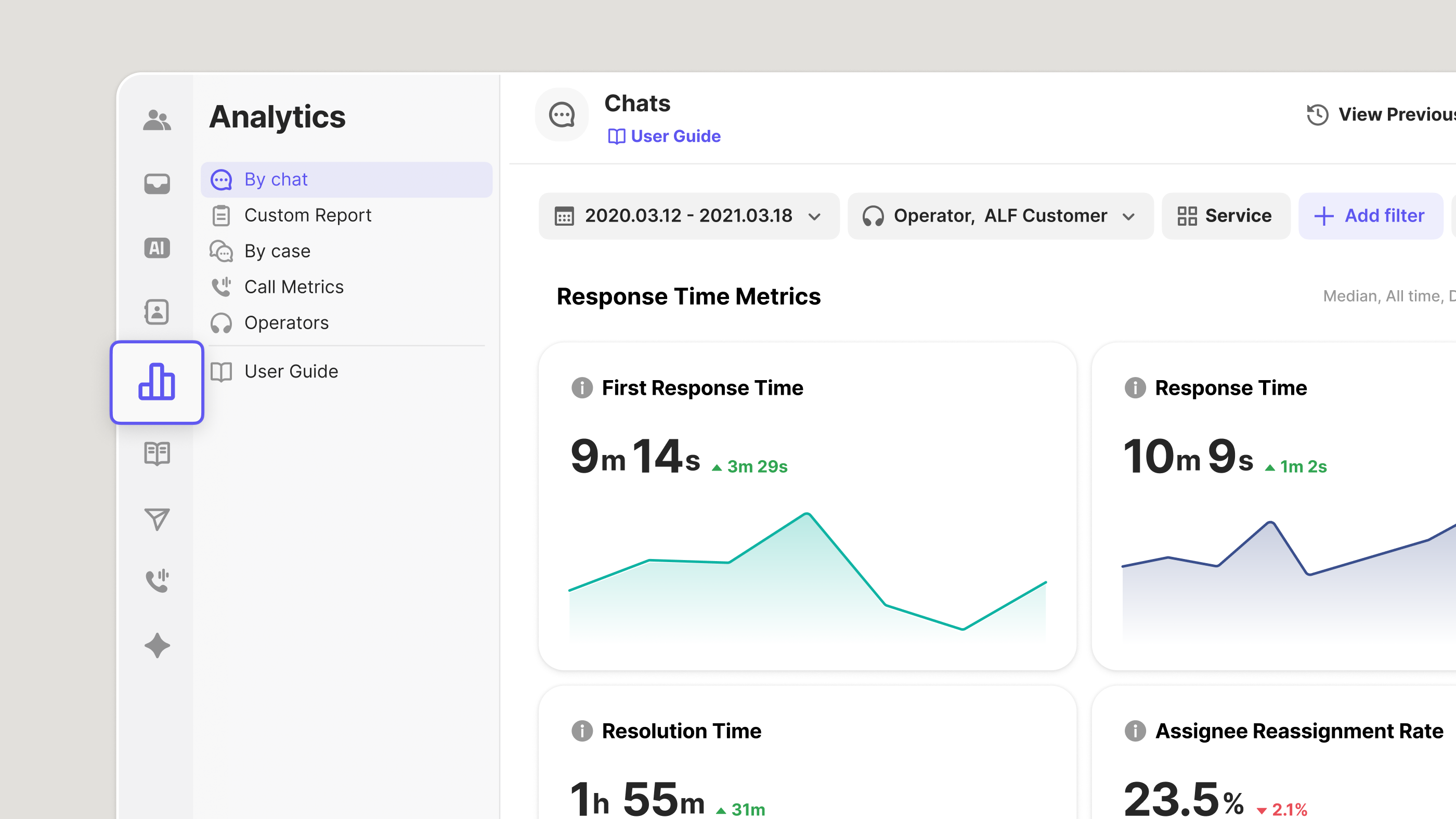Open the Service filter selector
This screenshot has height=819, width=1456.
pos(1225,216)
